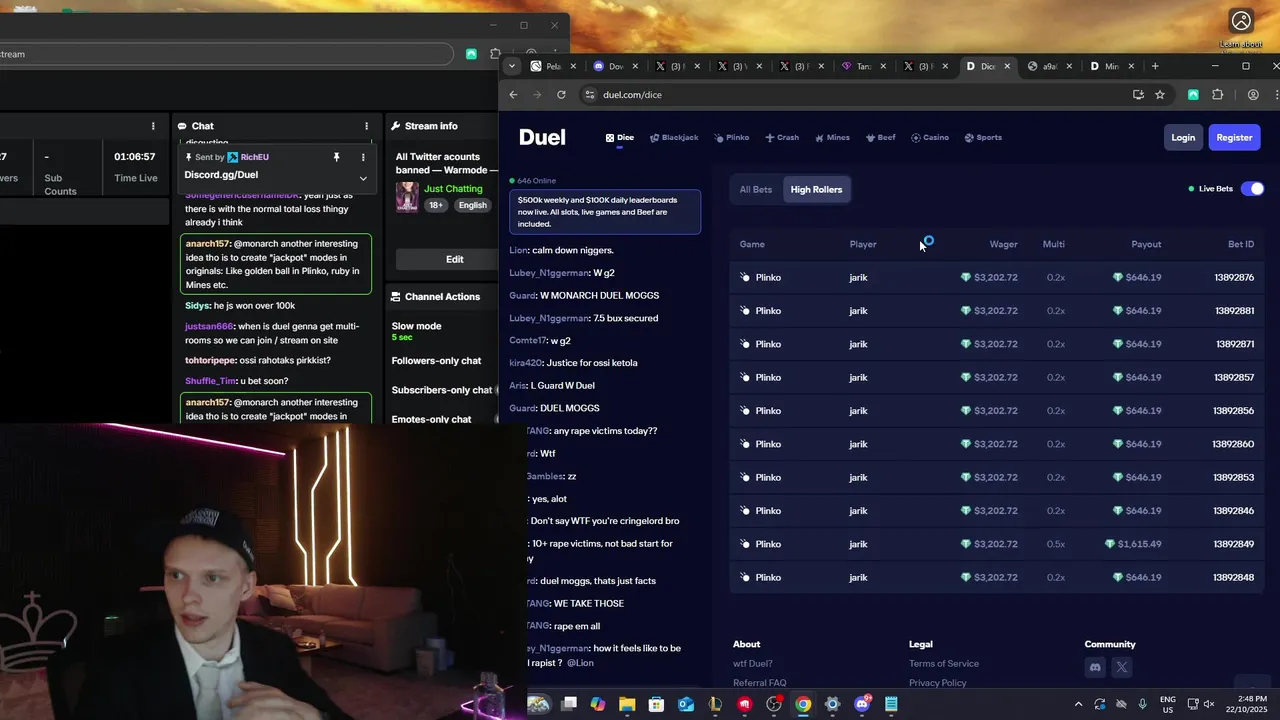Screen dimensions: 1280x720
Task: Click the Bet ID 13892848 row
Action: pos(996,578)
